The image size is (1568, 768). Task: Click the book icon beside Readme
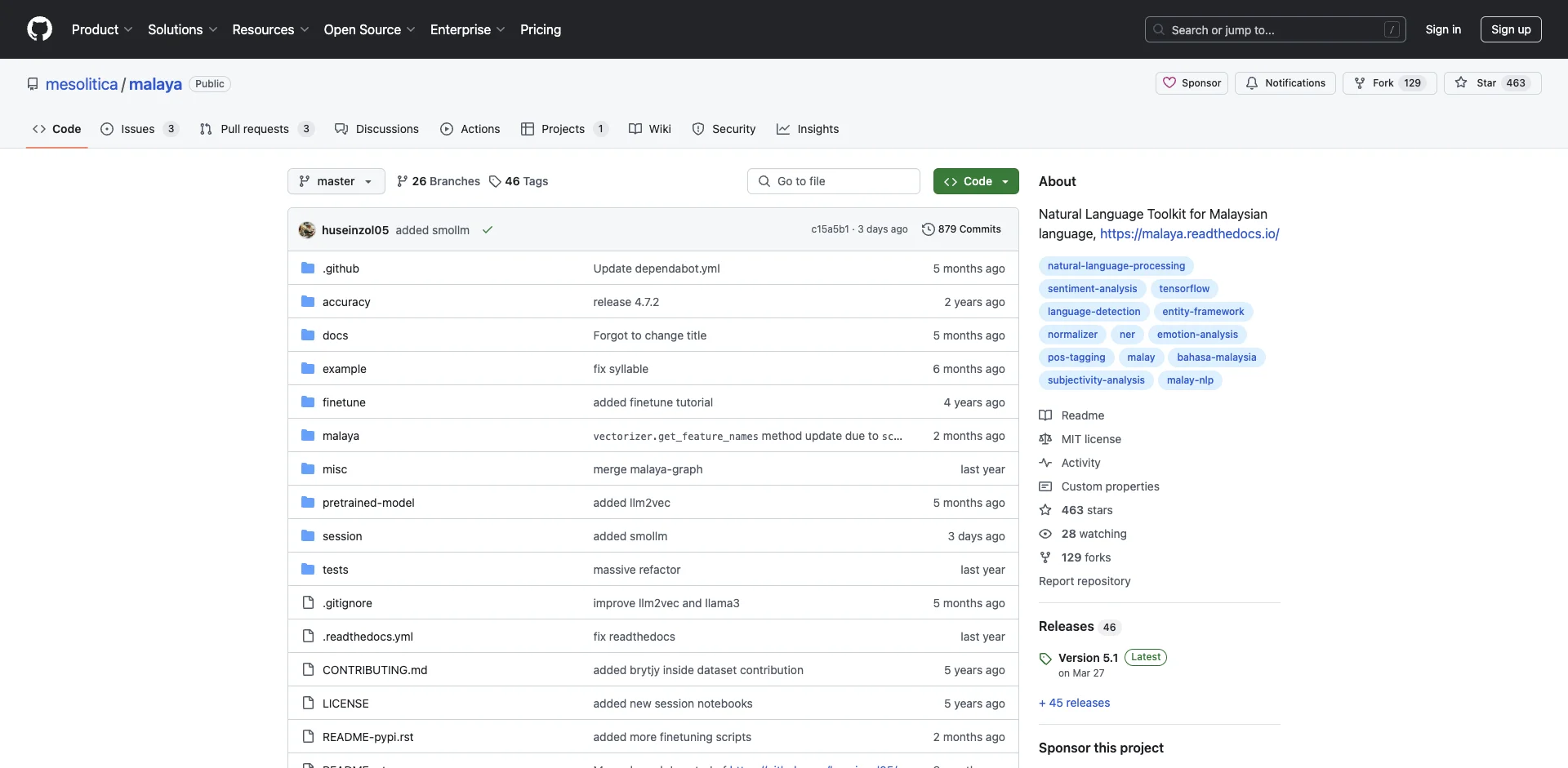click(1045, 415)
